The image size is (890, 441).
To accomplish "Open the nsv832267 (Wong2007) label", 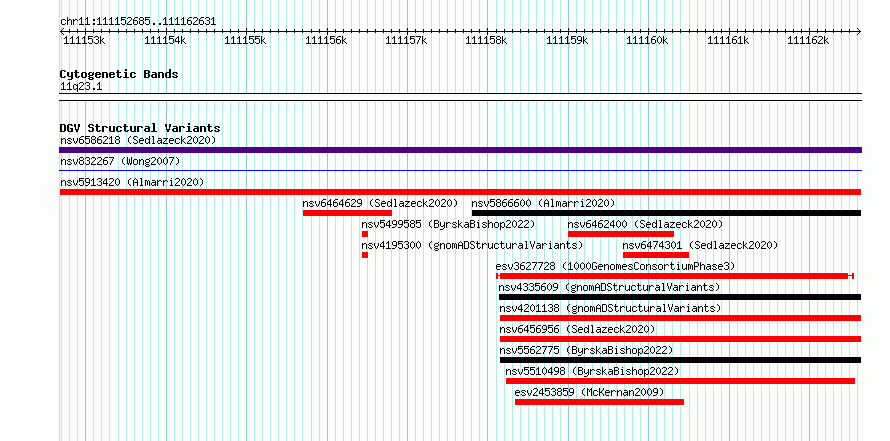I will click(x=120, y=161).
